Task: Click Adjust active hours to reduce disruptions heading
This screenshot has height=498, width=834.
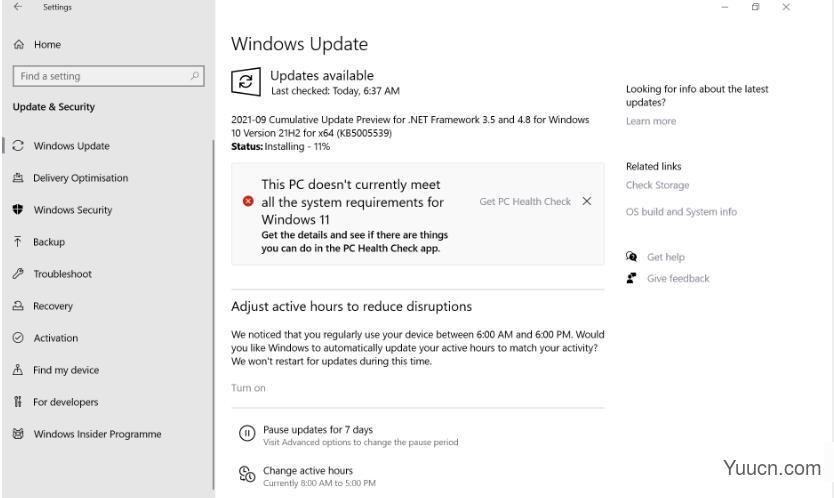Action: [352, 306]
